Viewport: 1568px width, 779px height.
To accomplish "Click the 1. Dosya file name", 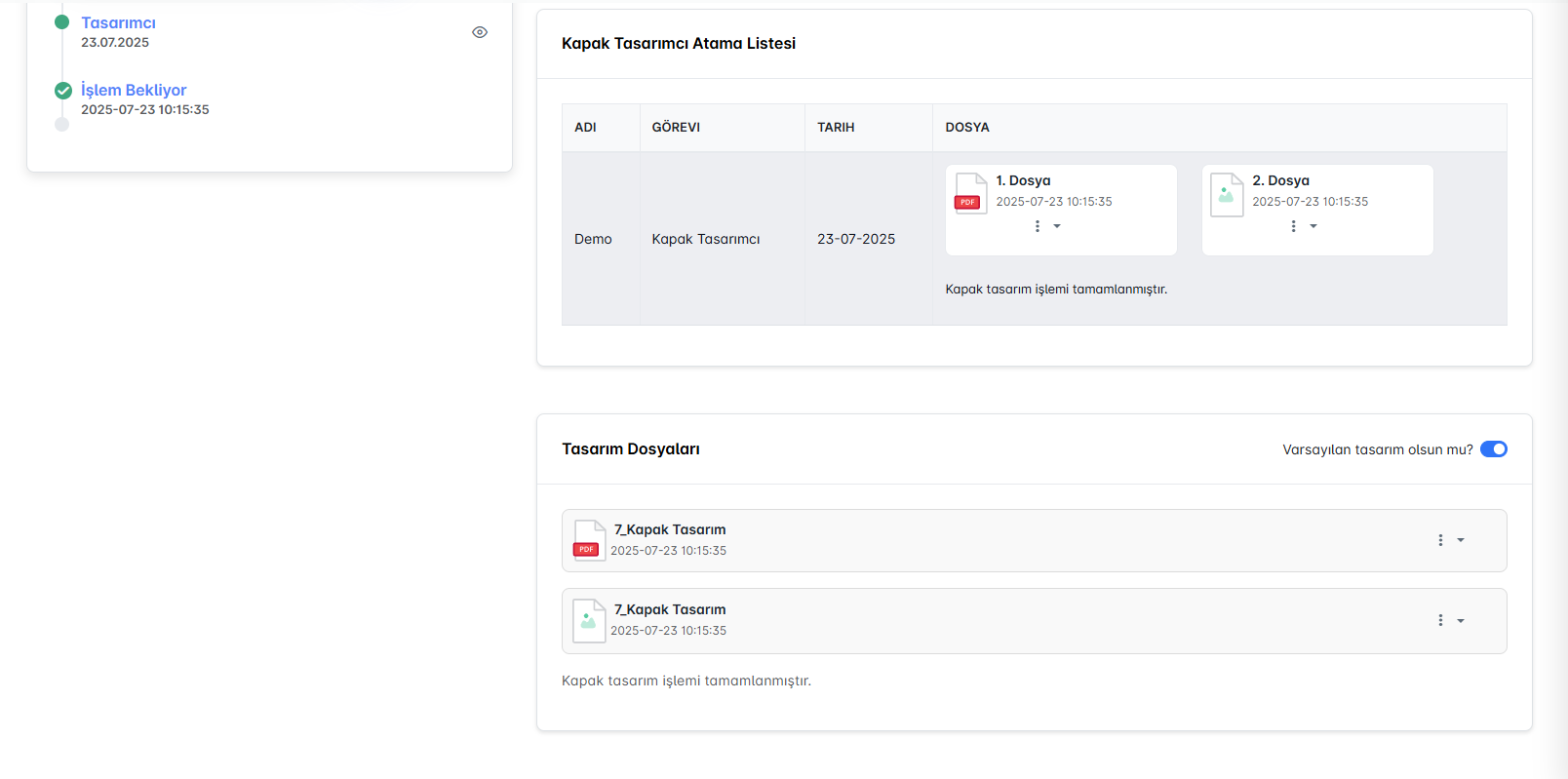I will [1023, 180].
